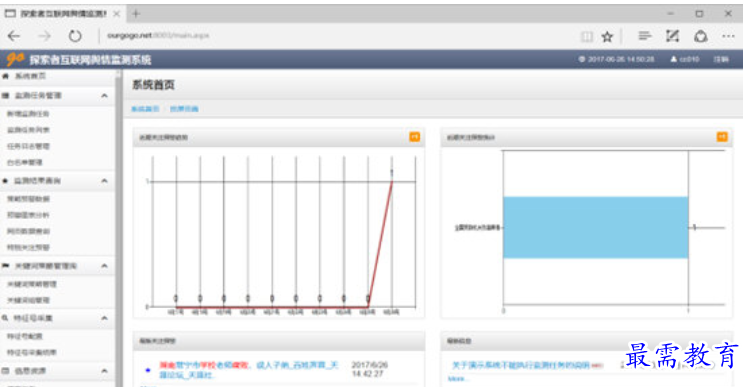This screenshot has width=747, height=387.
Task: Click the red trend line peak data point
Action: point(392,181)
